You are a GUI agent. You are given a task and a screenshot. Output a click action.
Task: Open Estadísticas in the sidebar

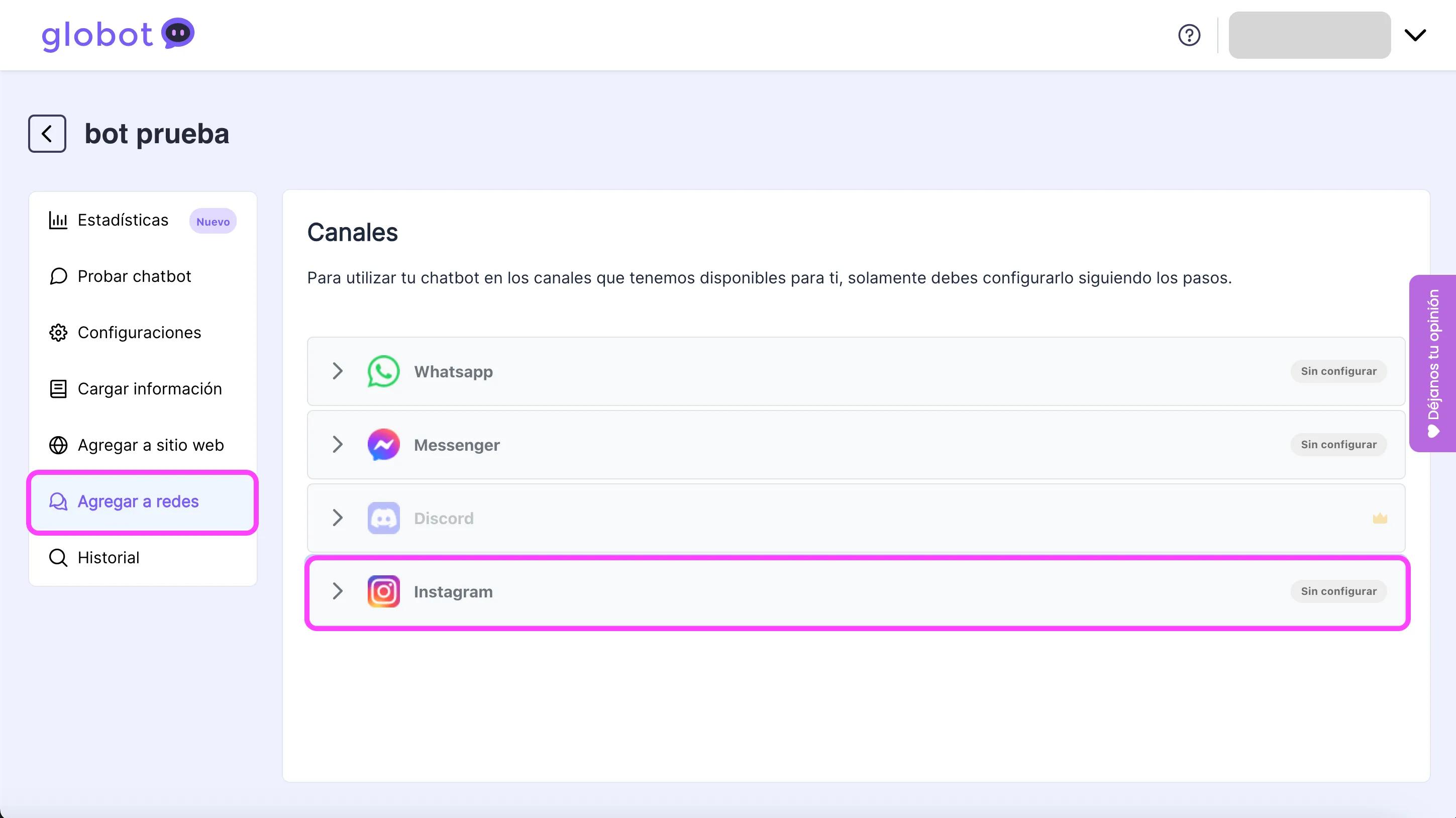(x=123, y=220)
